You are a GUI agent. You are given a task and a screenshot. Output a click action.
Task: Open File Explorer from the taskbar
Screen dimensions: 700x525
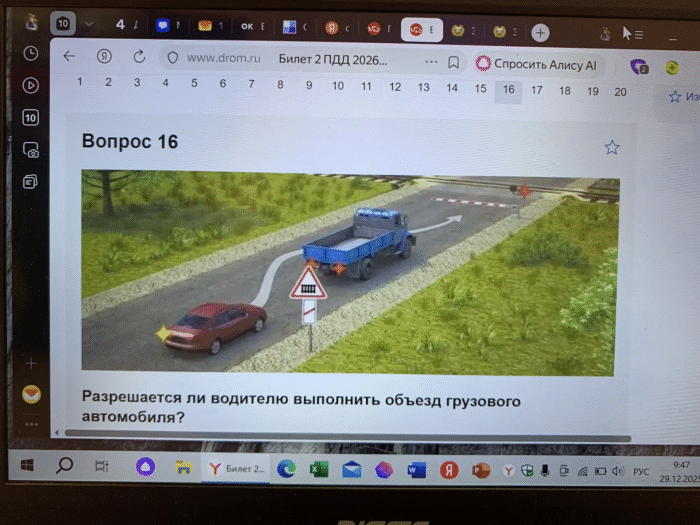183,468
